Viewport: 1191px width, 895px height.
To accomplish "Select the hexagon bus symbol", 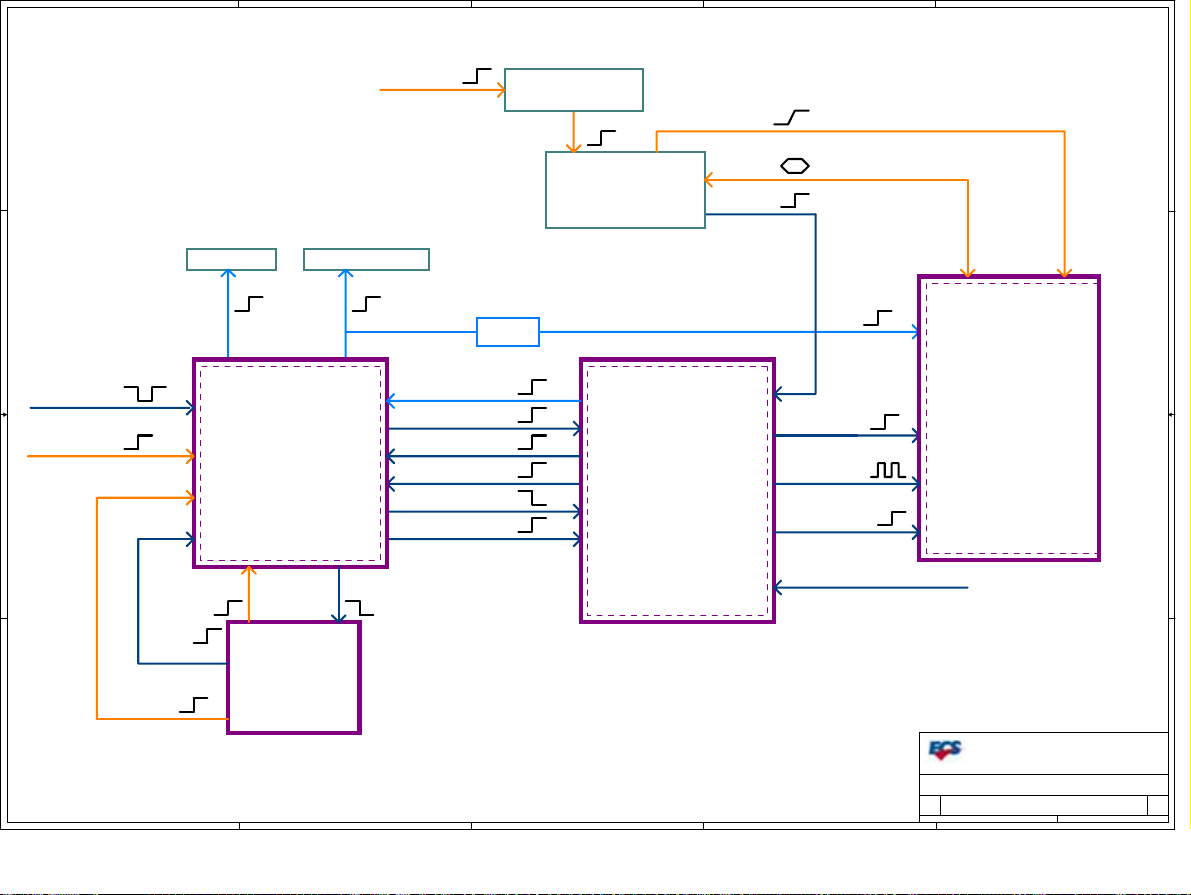I will 795,166.
